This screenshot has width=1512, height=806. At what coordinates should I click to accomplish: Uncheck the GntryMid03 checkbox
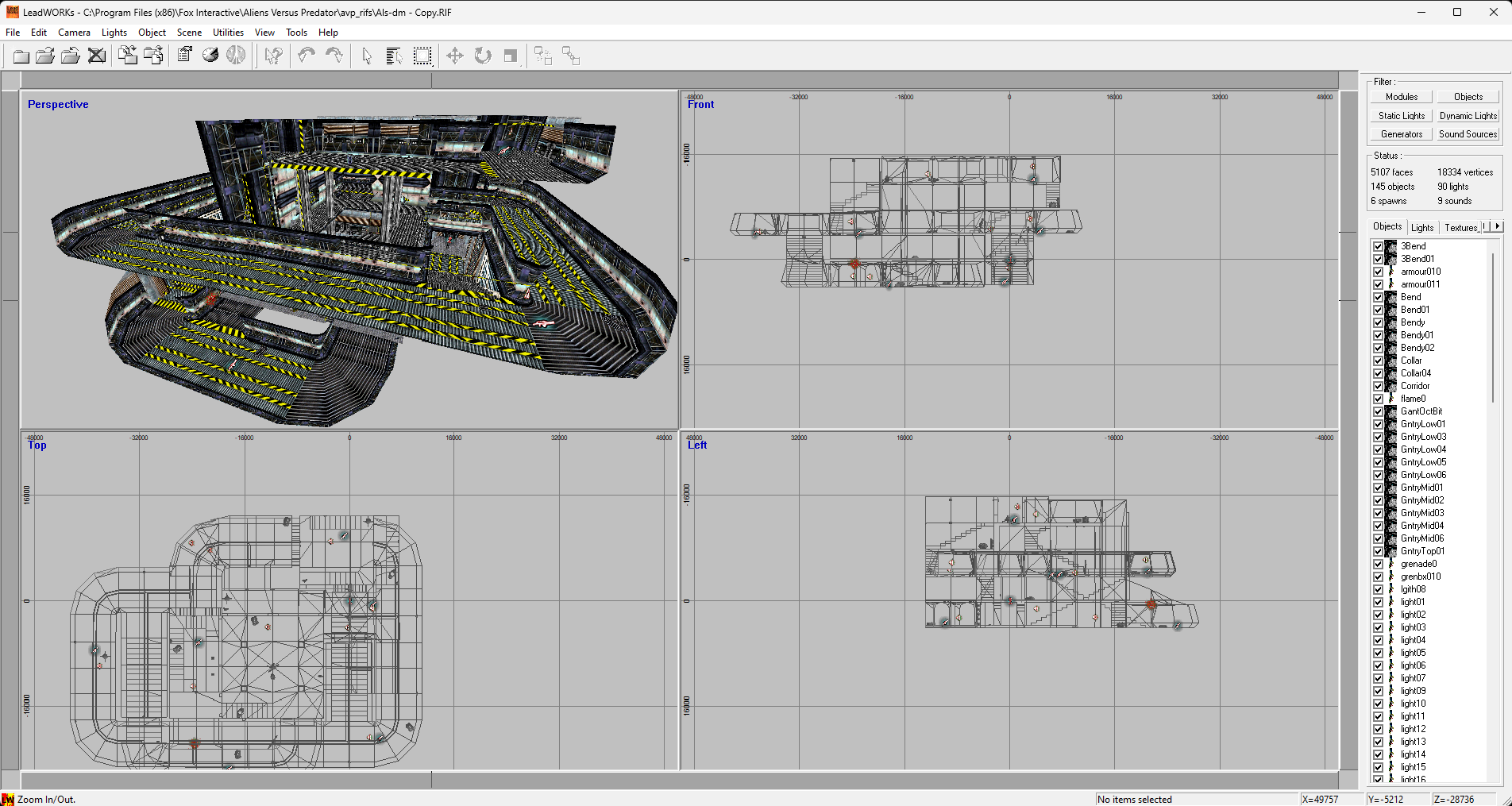point(1379,513)
